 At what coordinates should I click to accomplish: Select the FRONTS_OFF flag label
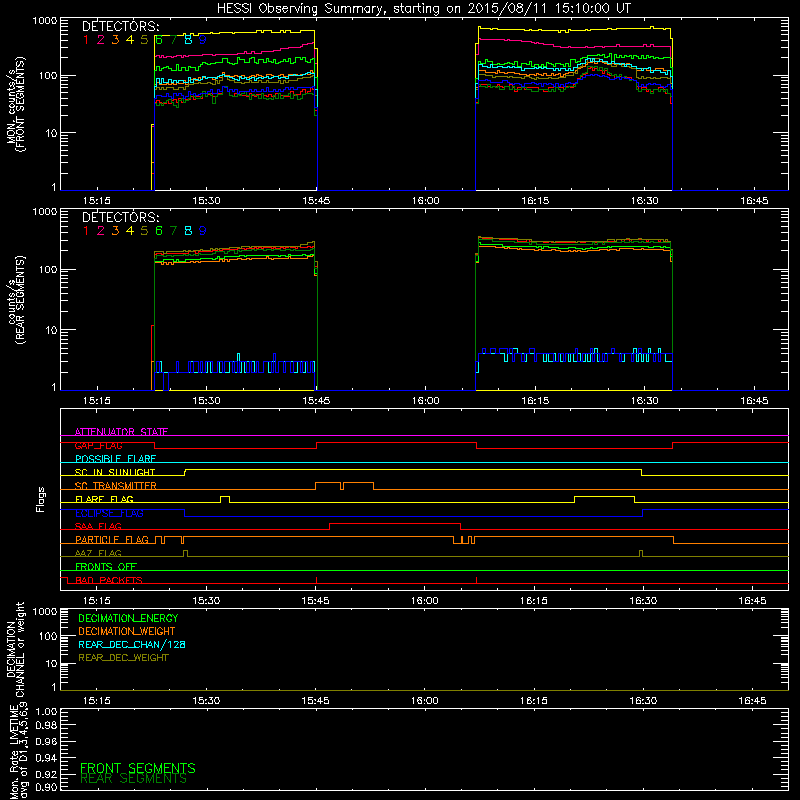tap(106, 567)
